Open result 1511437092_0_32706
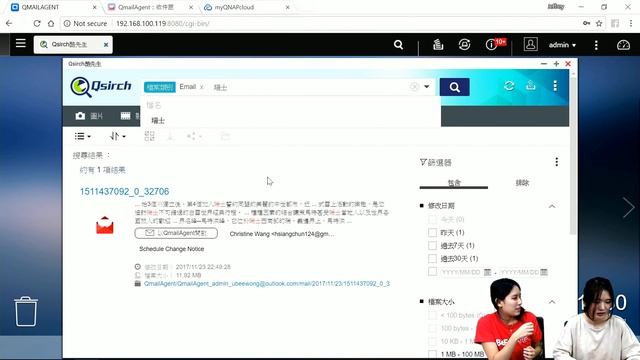This screenshot has width=640, height=360. tap(124, 191)
